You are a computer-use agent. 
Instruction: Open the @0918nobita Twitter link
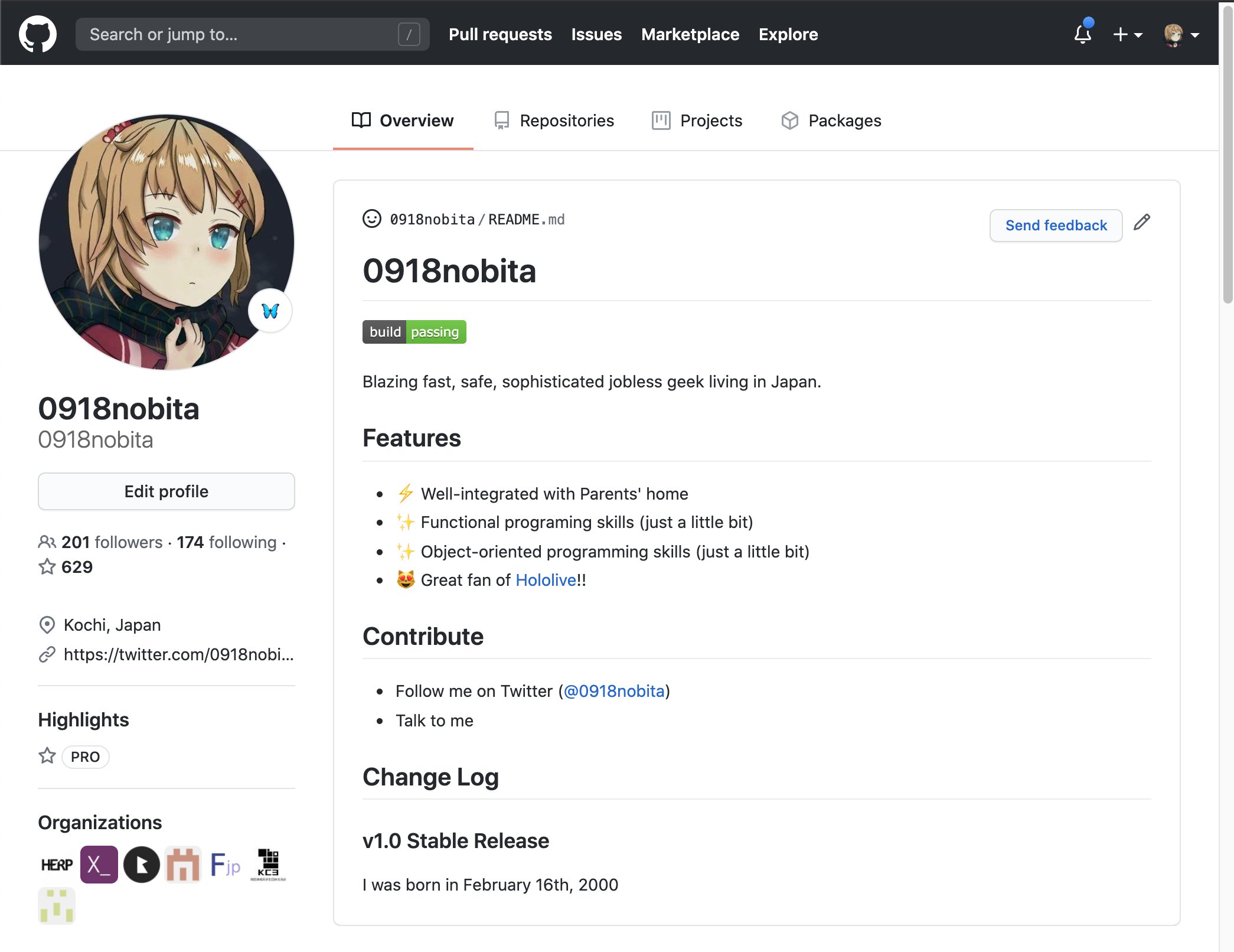click(615, 691)
